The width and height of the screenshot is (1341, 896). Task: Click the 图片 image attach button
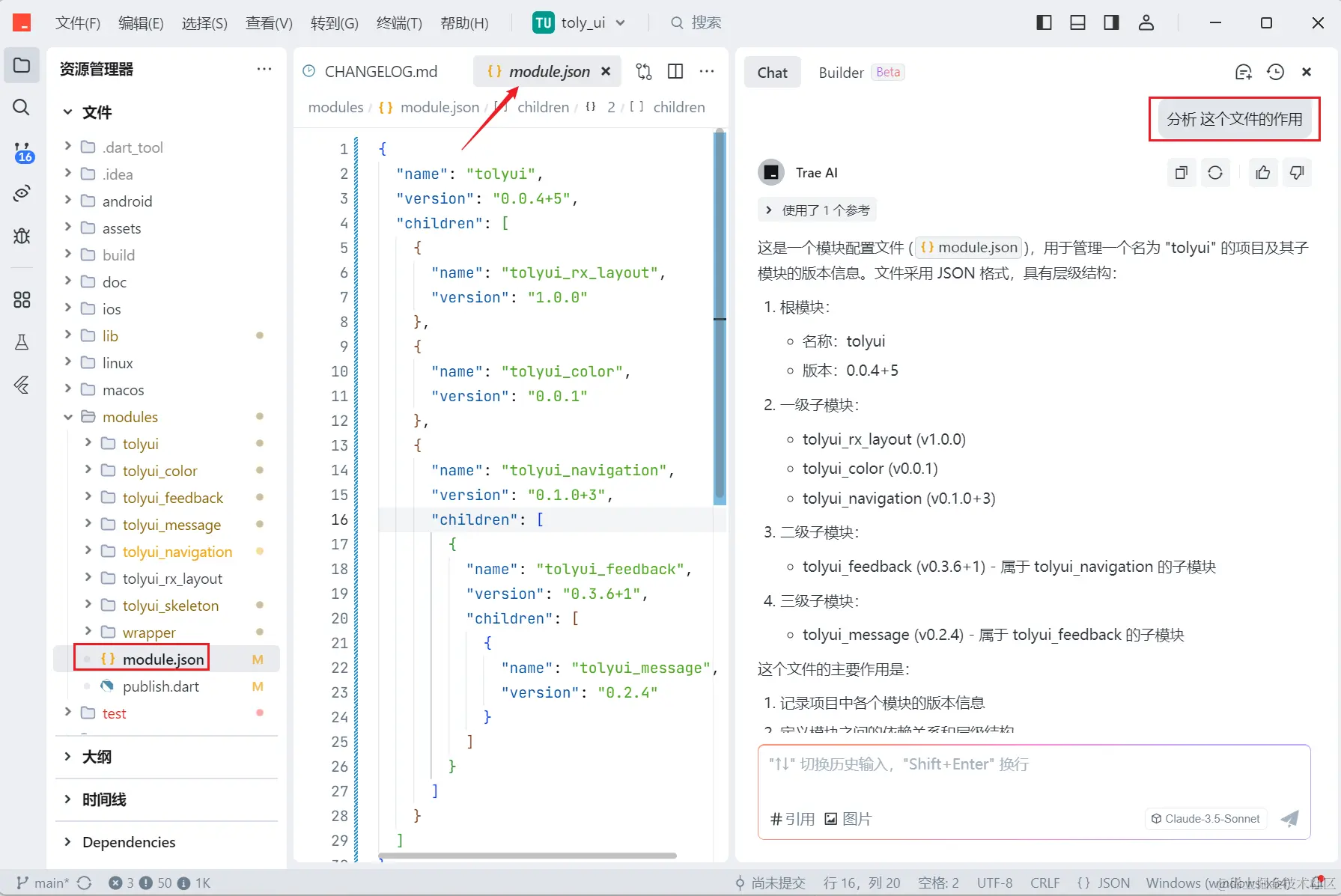848,819
